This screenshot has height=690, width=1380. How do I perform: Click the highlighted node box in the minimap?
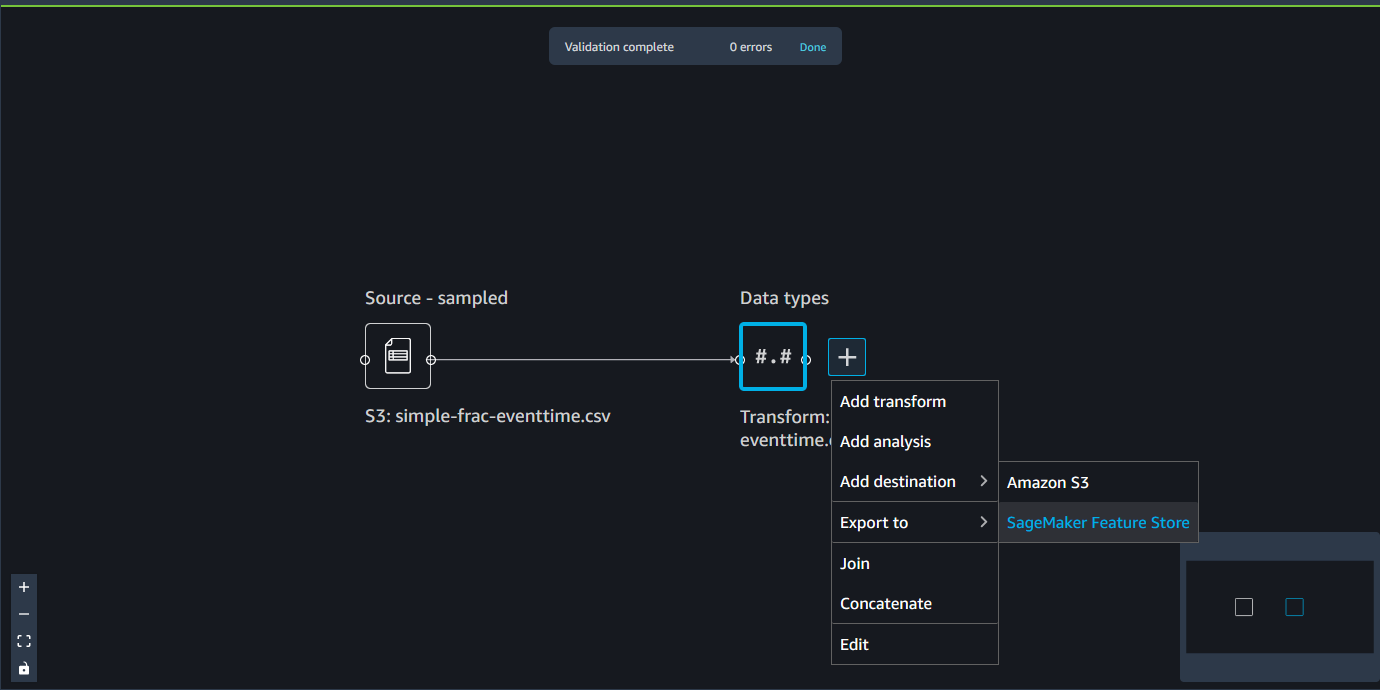1294,606
